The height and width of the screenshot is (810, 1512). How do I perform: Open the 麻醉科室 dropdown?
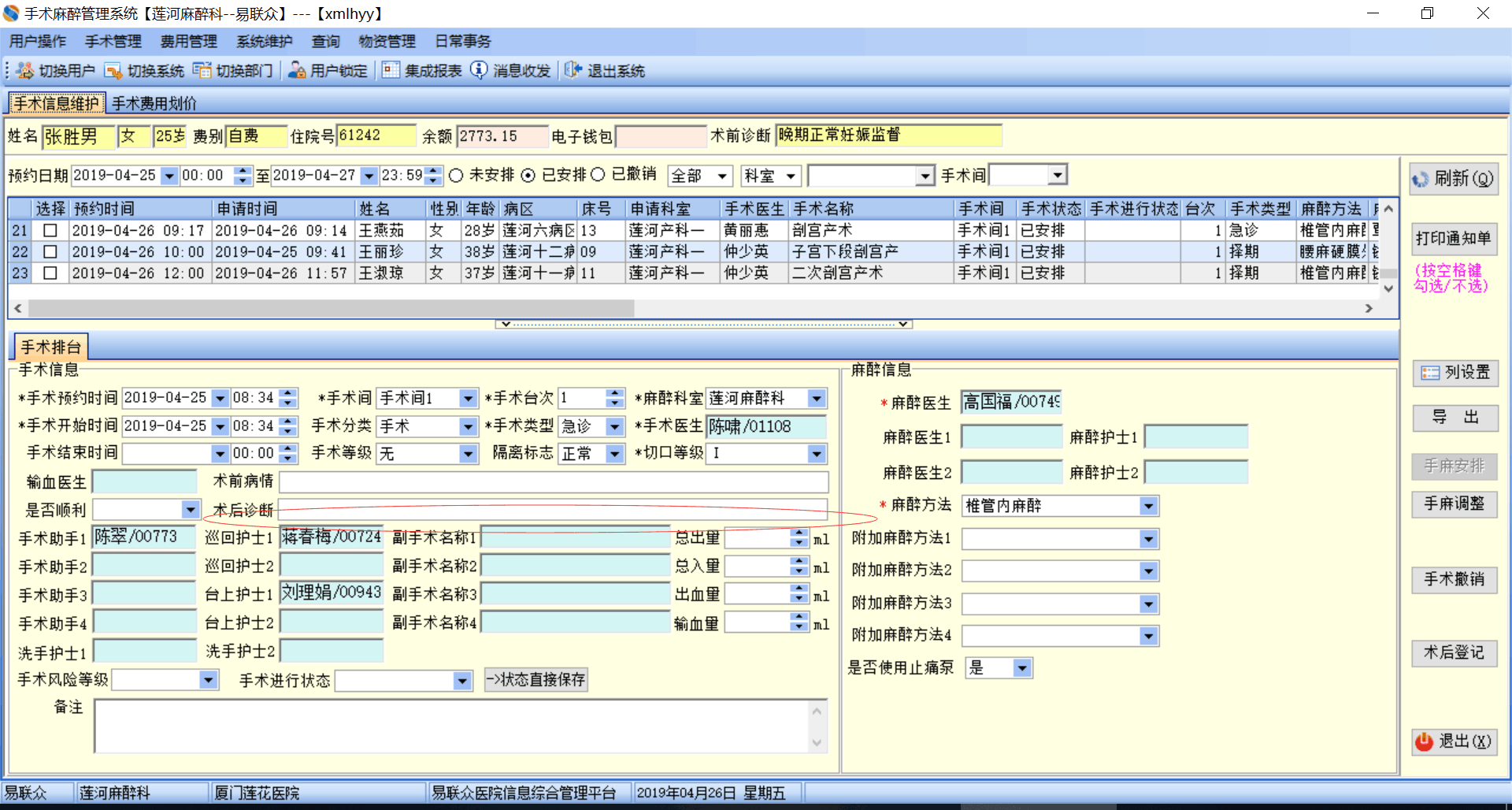tap(817, 399)
